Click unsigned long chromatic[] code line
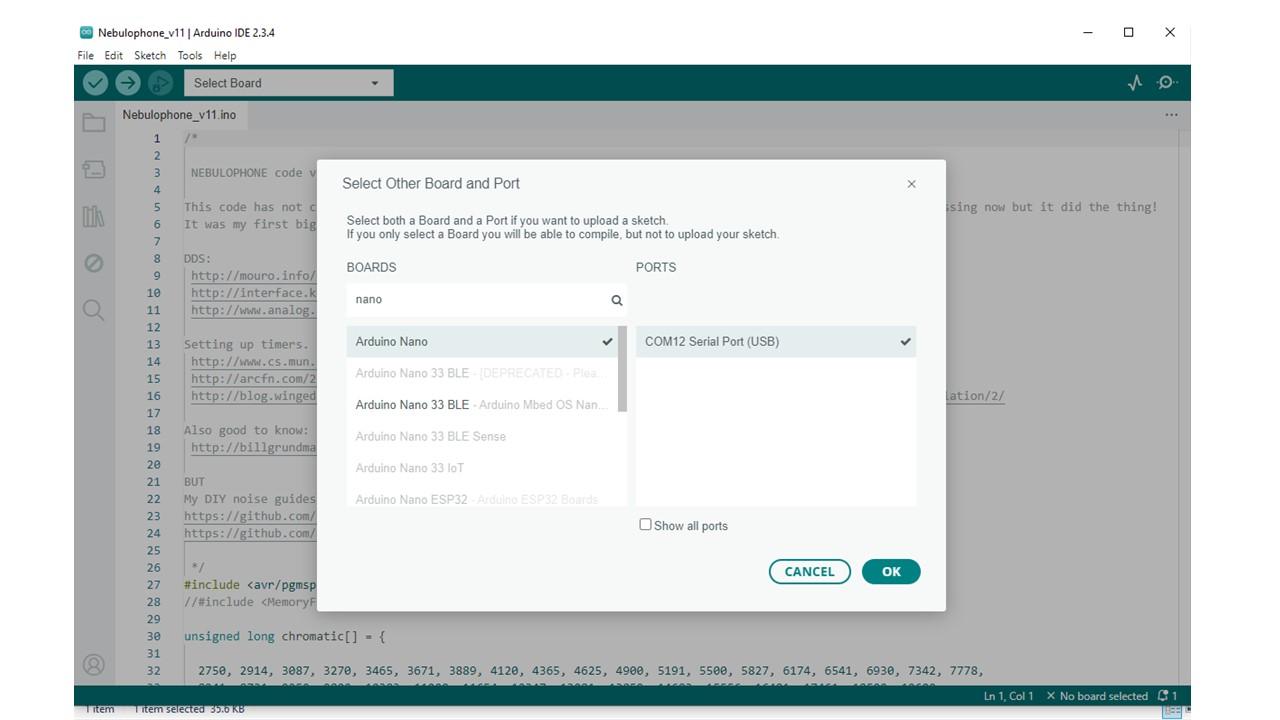 [284, 636]
